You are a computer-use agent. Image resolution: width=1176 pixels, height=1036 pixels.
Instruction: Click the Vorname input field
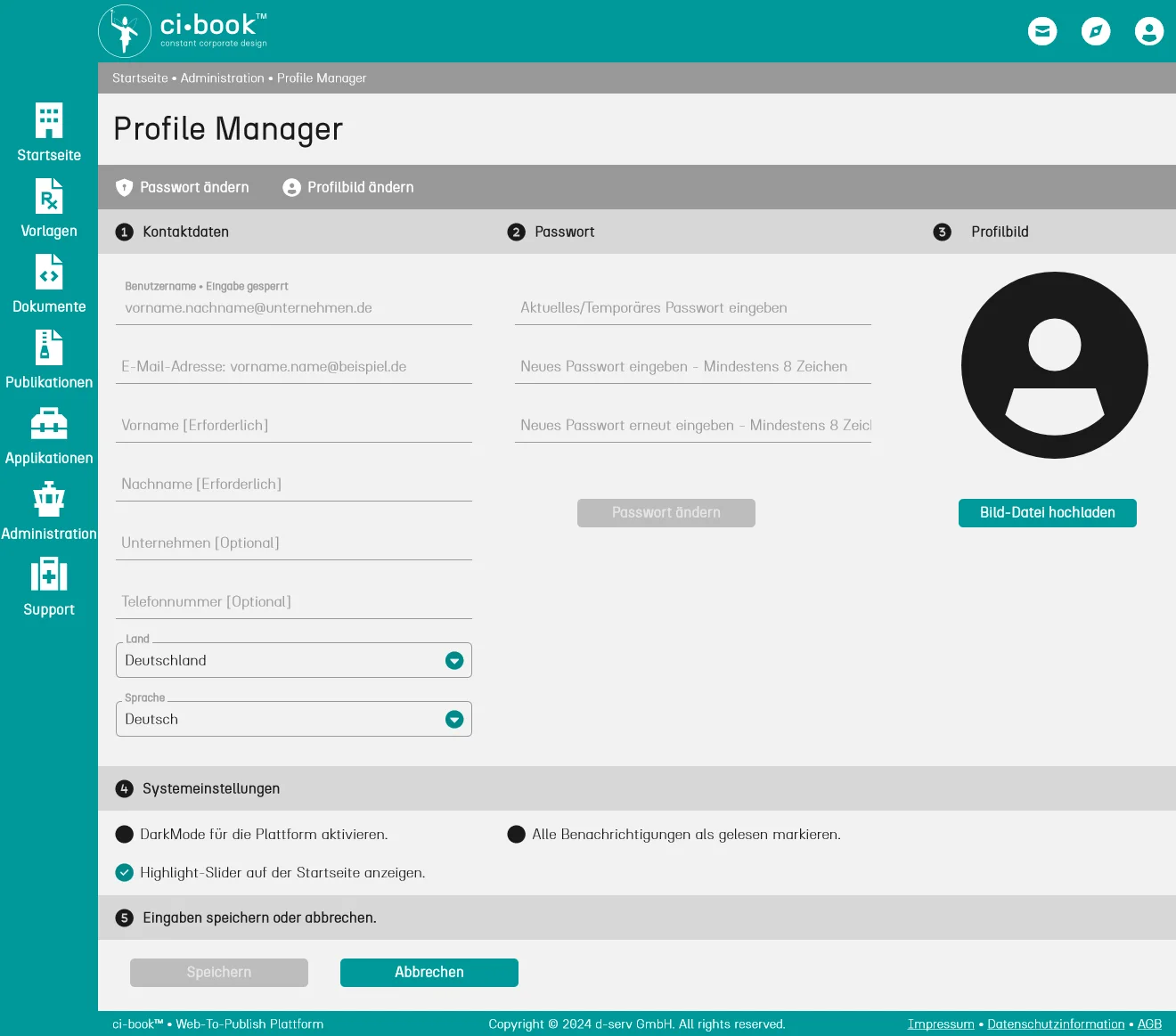coord(294,426)
